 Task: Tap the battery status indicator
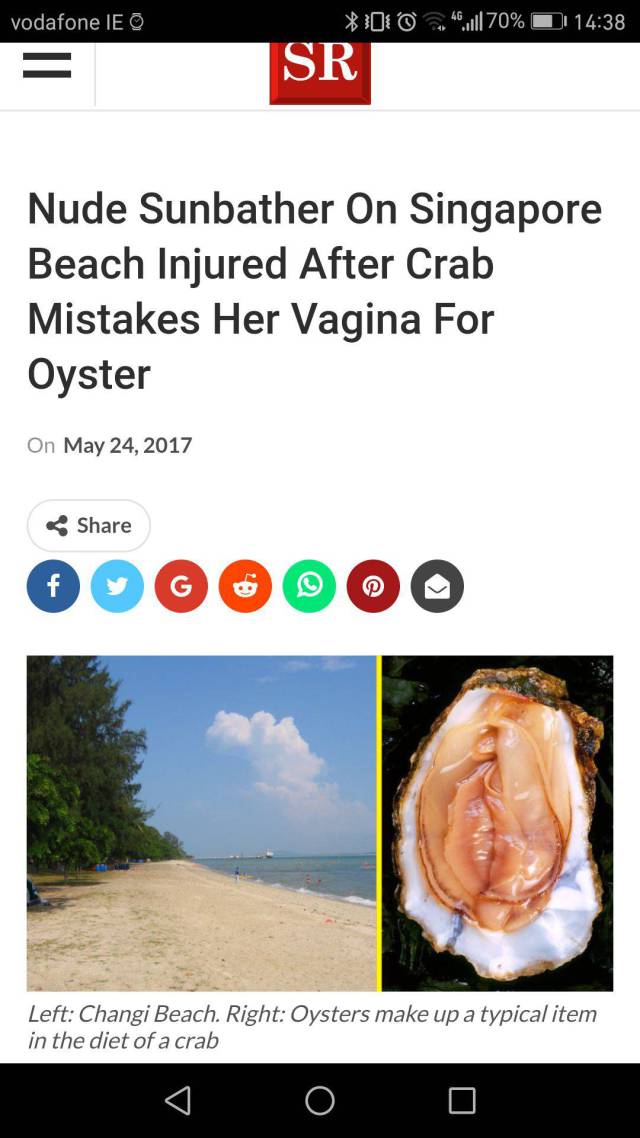pyautogui.click(x=547, y=22)
